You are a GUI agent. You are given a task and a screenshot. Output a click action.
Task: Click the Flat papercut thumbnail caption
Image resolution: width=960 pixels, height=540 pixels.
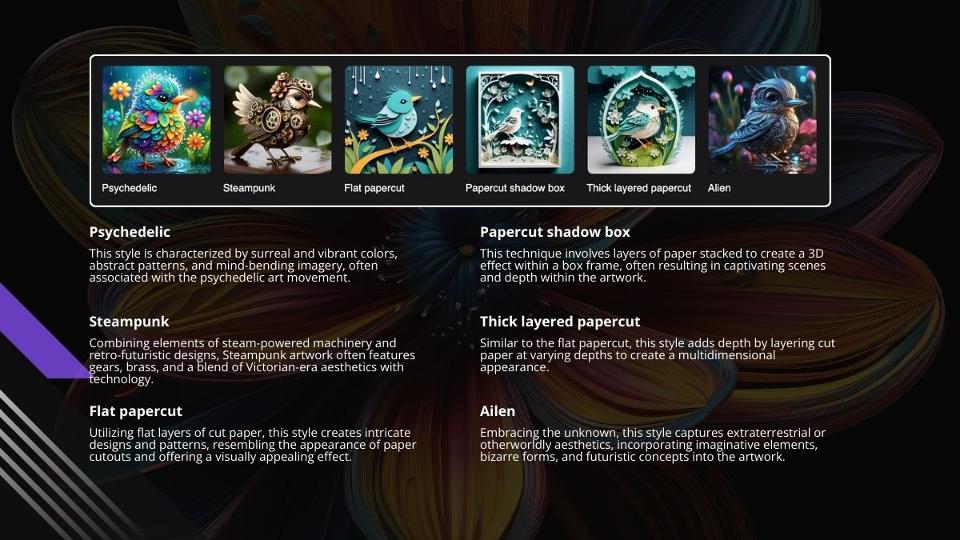(374, 188)
